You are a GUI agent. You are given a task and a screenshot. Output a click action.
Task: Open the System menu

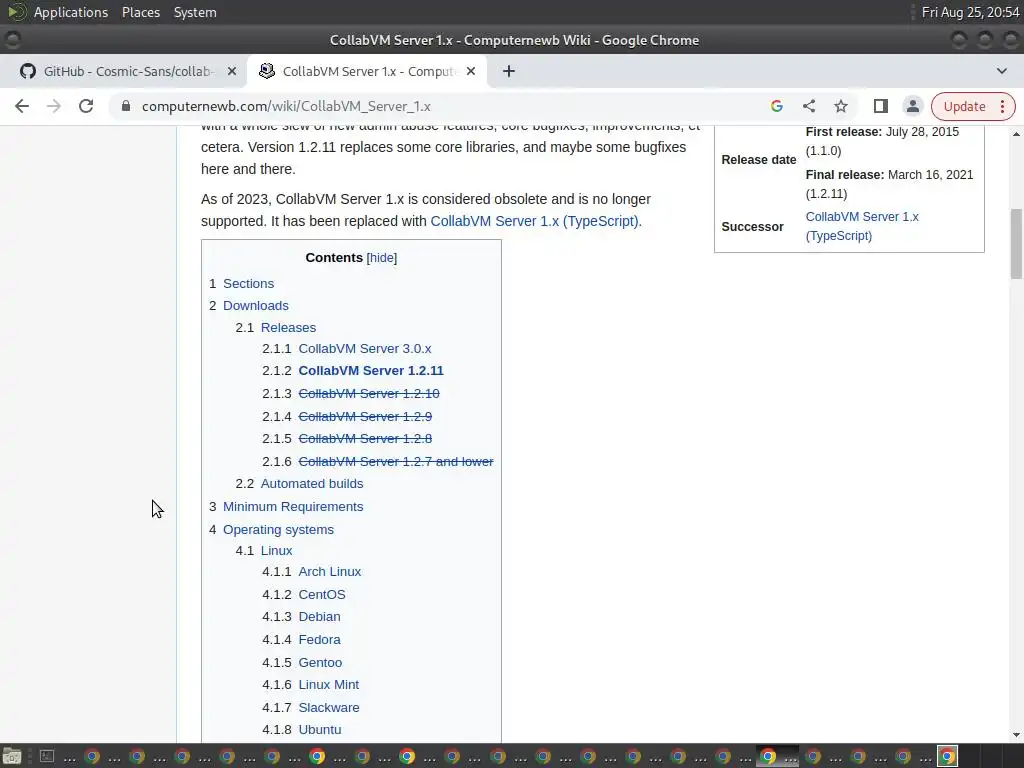point(195,12)
